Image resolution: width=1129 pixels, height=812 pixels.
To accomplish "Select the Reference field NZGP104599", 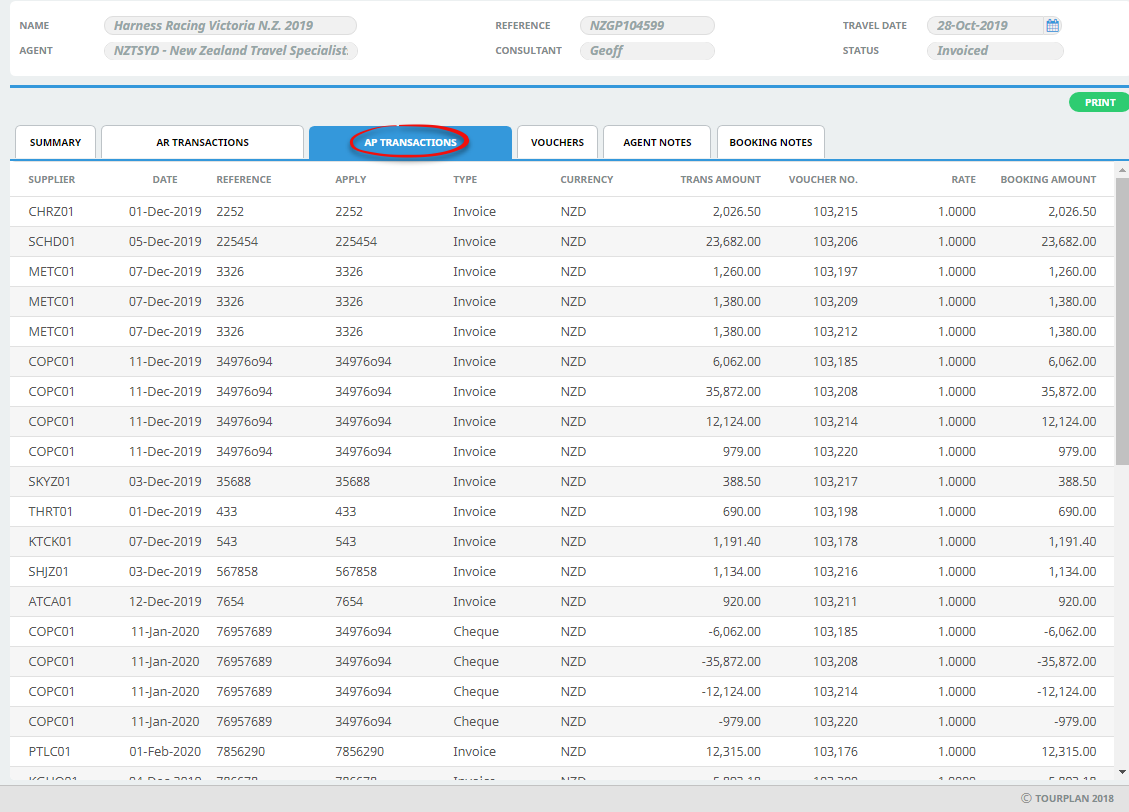I will pyautogui.click(x=647, y=26).
